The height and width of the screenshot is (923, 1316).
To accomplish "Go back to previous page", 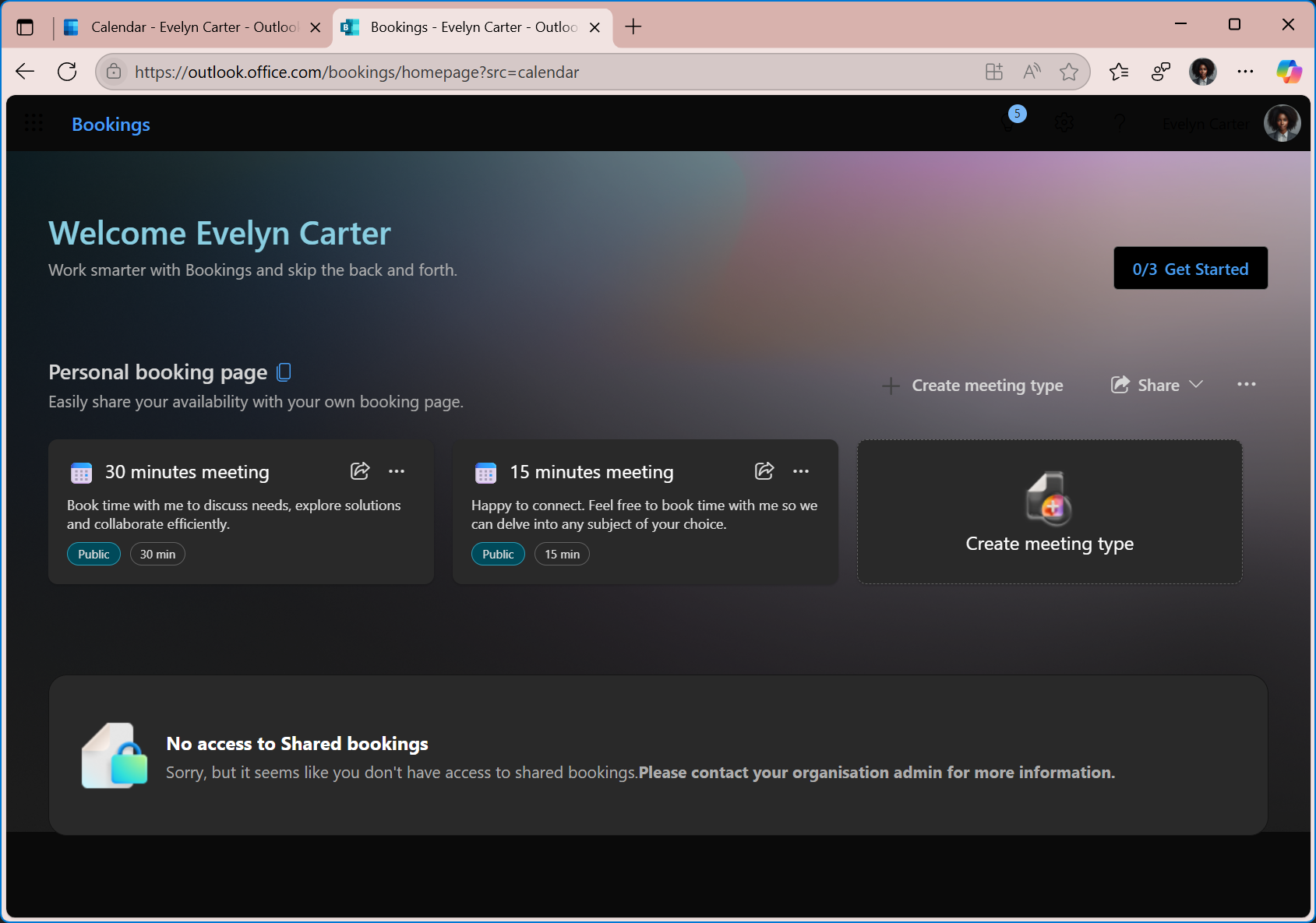I will coord(25,72).
